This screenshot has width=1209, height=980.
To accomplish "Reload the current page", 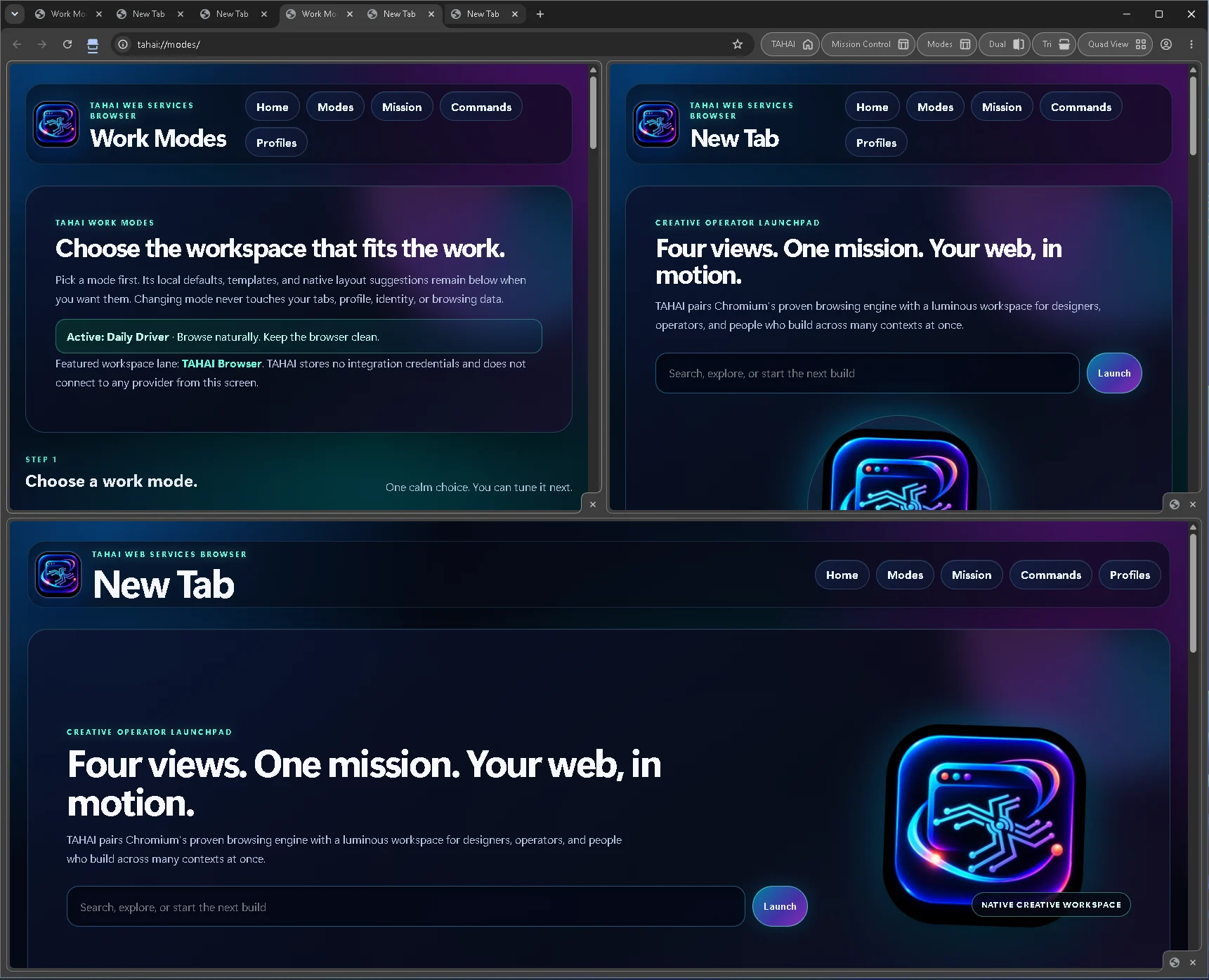I will (67, 44).
